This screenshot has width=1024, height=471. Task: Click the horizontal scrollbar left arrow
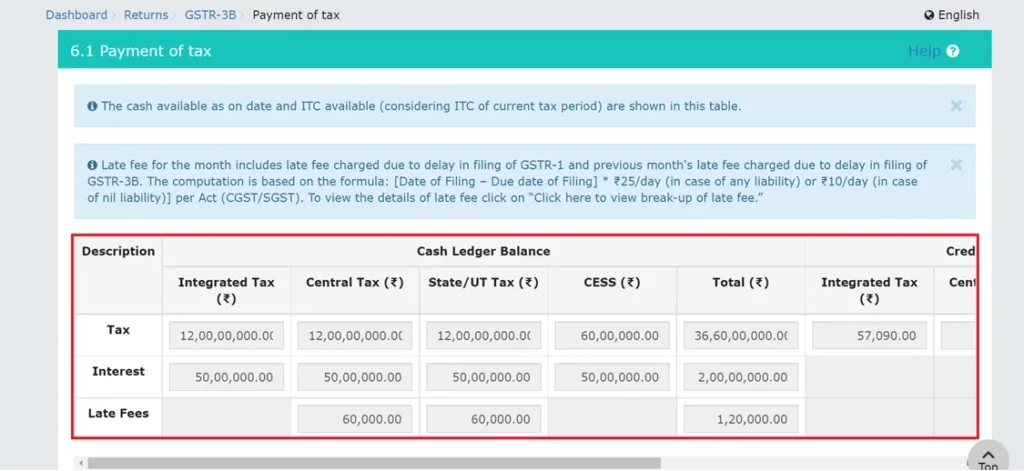80,463
